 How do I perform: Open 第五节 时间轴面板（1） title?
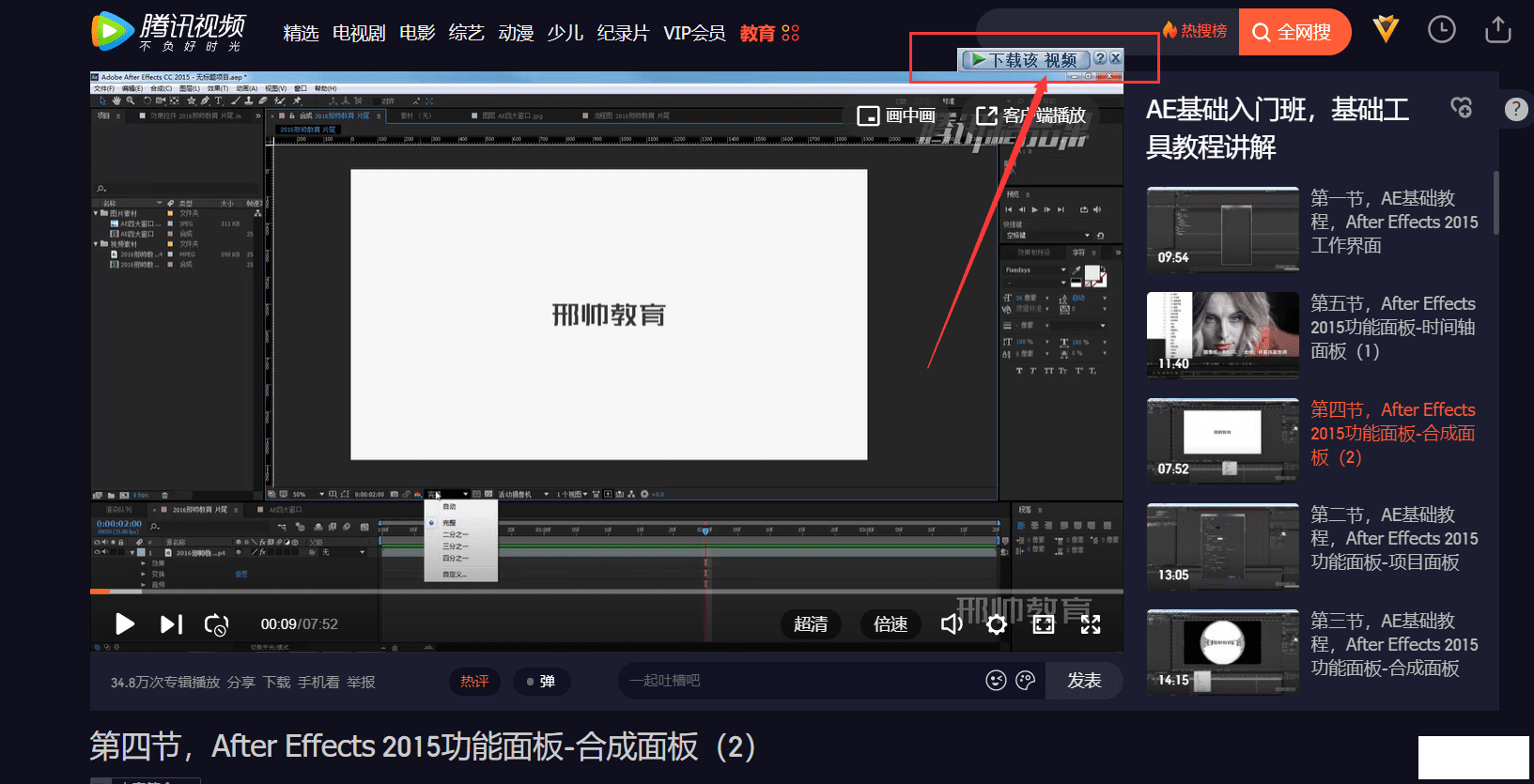coord(1394,328)
